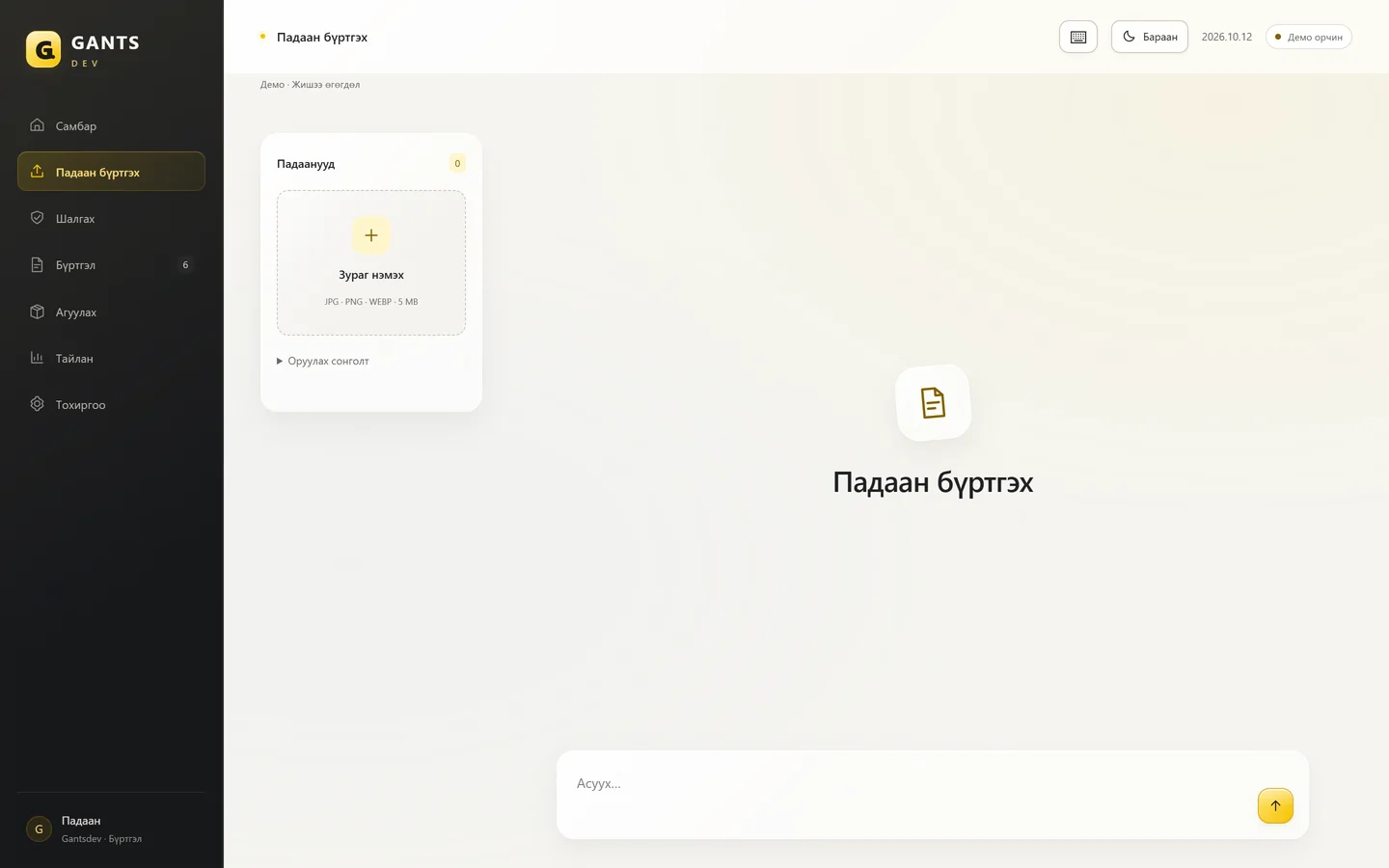1389x868 pixels.
Task: Click the JPG · PNG · WEBP · 5 MB hint text
Action: (371, 302)
